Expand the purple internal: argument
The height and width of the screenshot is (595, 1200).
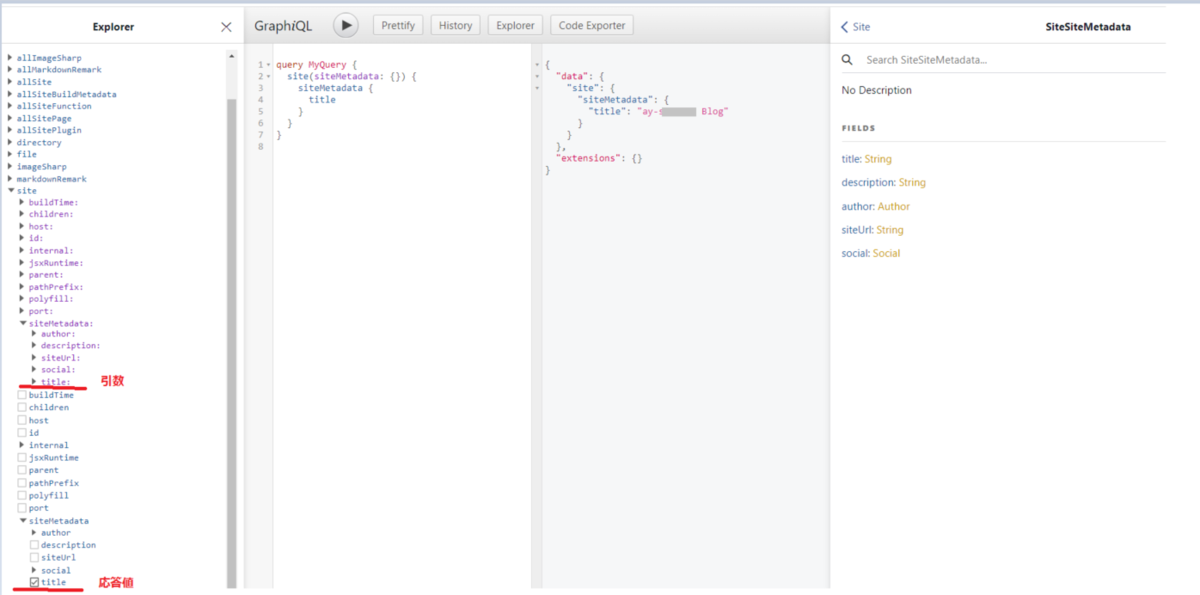point(22,251)
